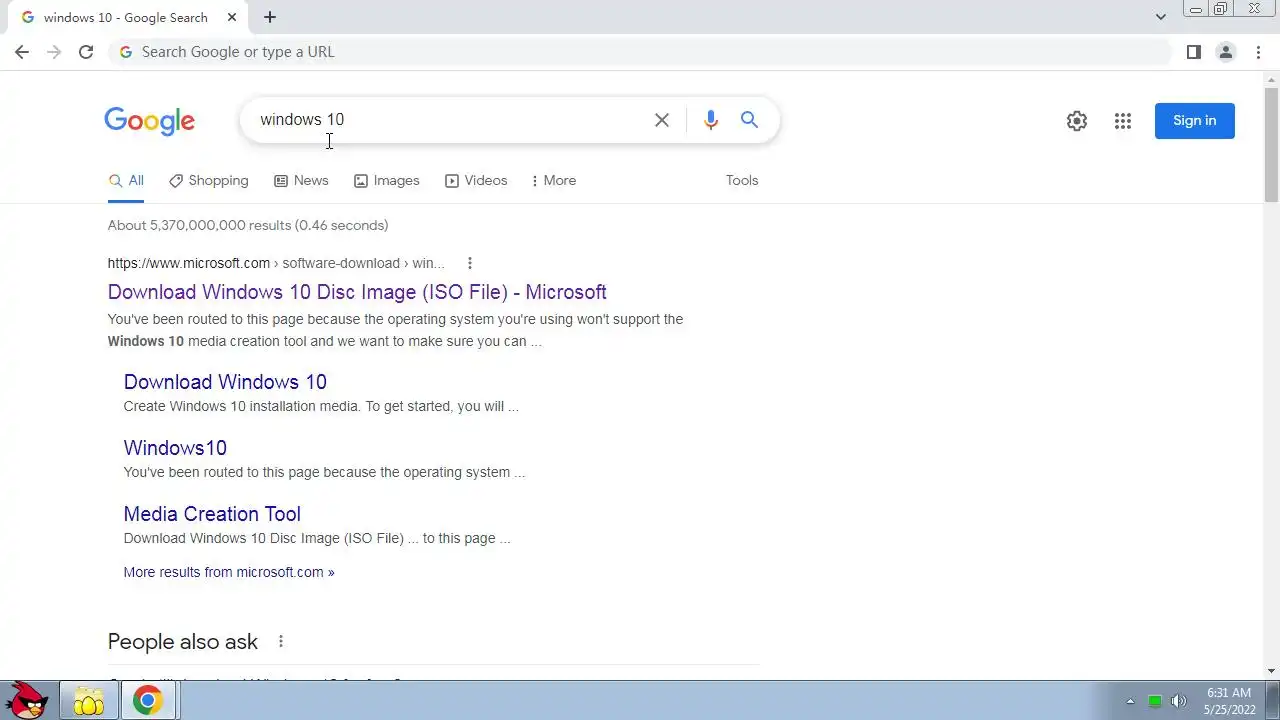Open the Google apps grid
Screen dimensions: 1280x720
1123,121
